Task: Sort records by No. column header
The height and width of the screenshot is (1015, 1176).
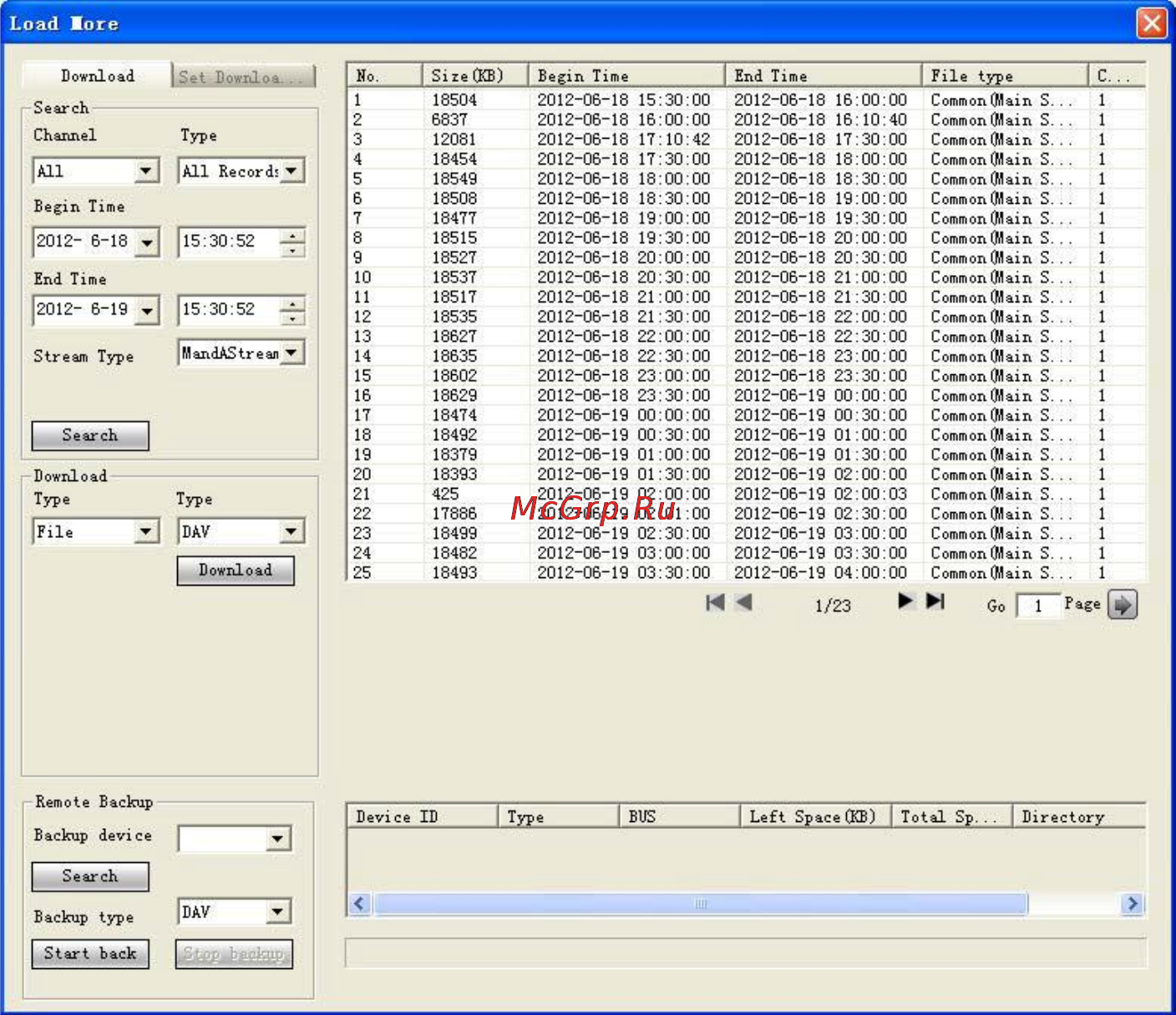Action: pyautogui.click(x=384, y=75)
